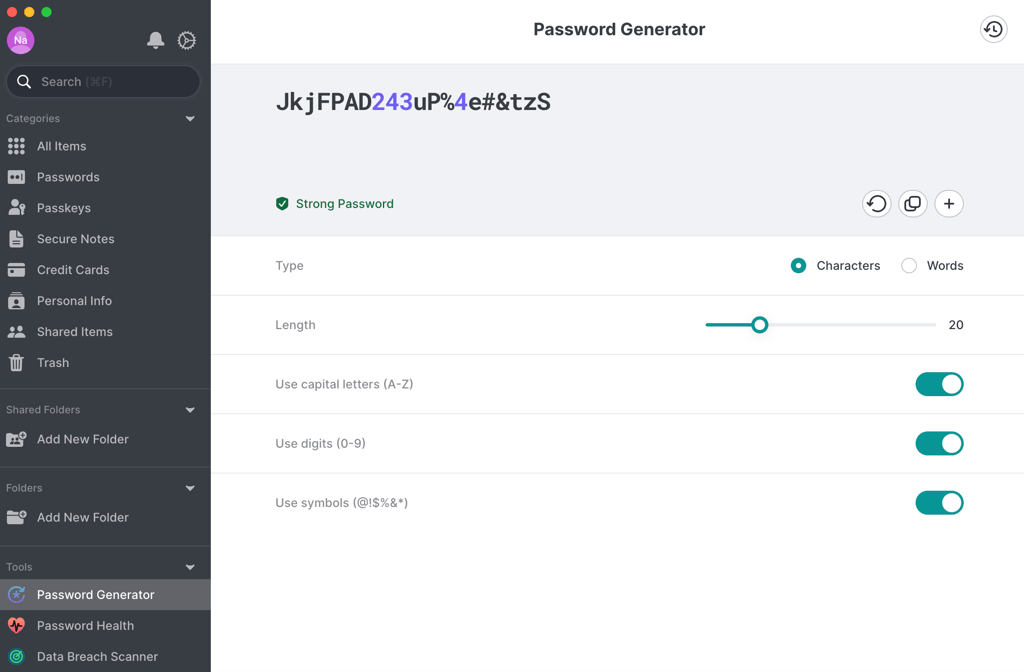Collapse the Tools section arrow
Image resolution: width=1024 pixels, height=672 pixels.
click(190, 568)
